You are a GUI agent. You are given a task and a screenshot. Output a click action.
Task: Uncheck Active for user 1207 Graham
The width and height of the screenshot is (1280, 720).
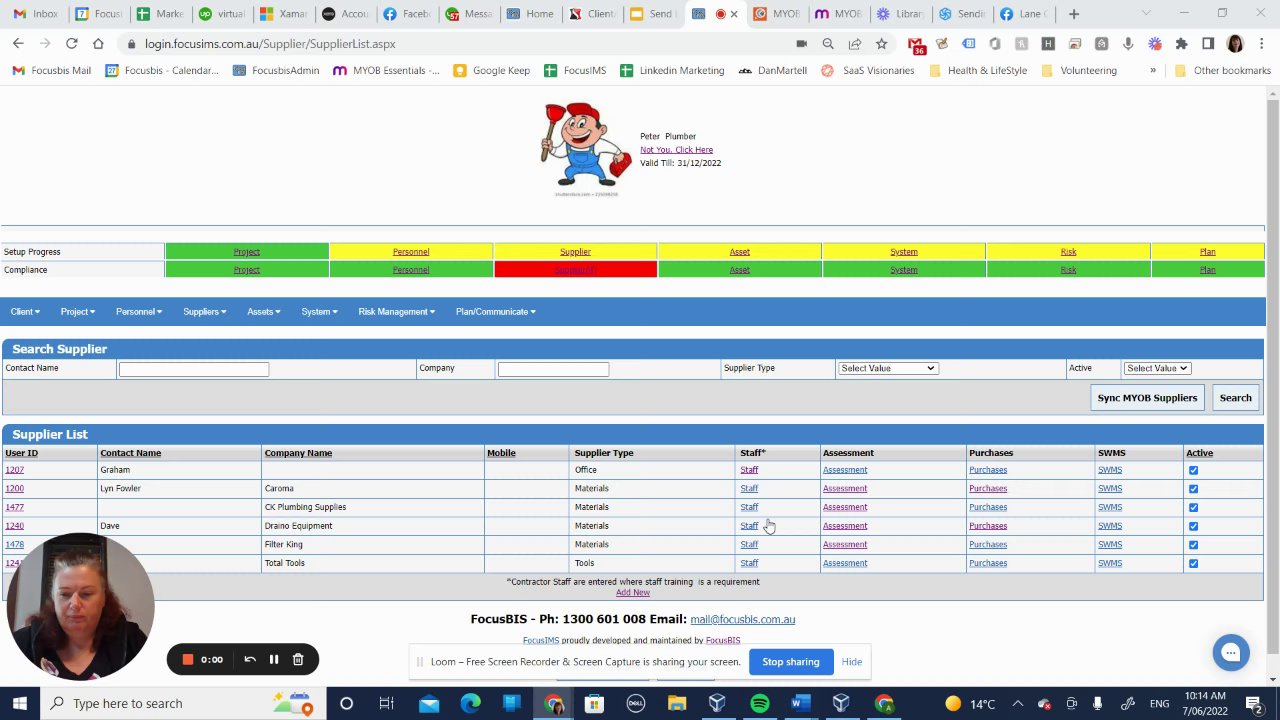point(1193,470)
